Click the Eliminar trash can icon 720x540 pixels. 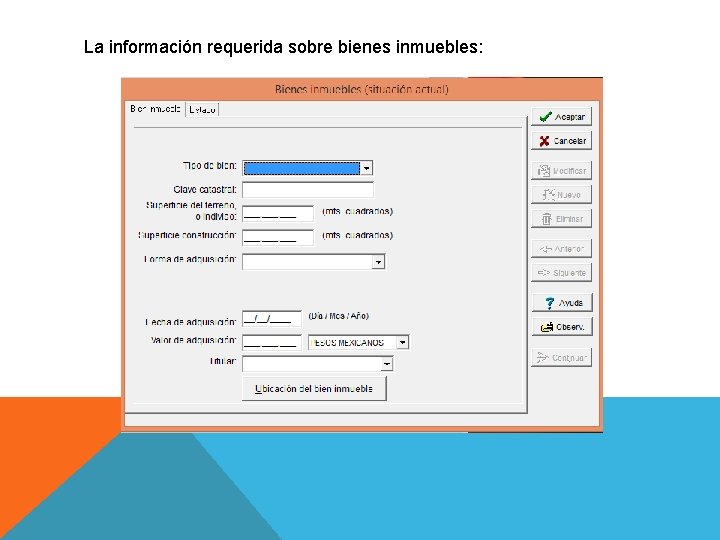(x=546, y=219)
